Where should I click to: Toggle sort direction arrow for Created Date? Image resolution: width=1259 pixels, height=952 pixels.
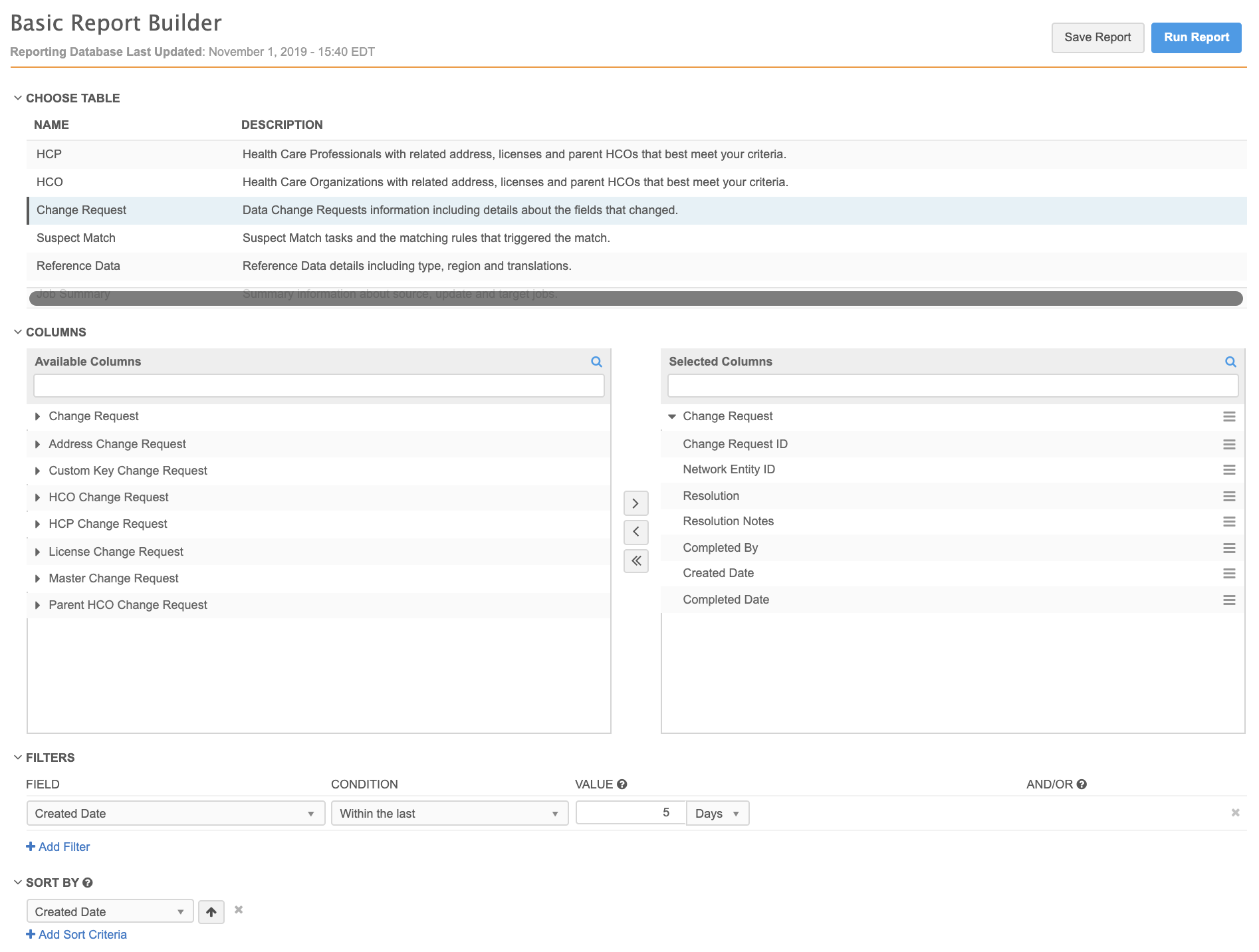click(x=211, y=911)
